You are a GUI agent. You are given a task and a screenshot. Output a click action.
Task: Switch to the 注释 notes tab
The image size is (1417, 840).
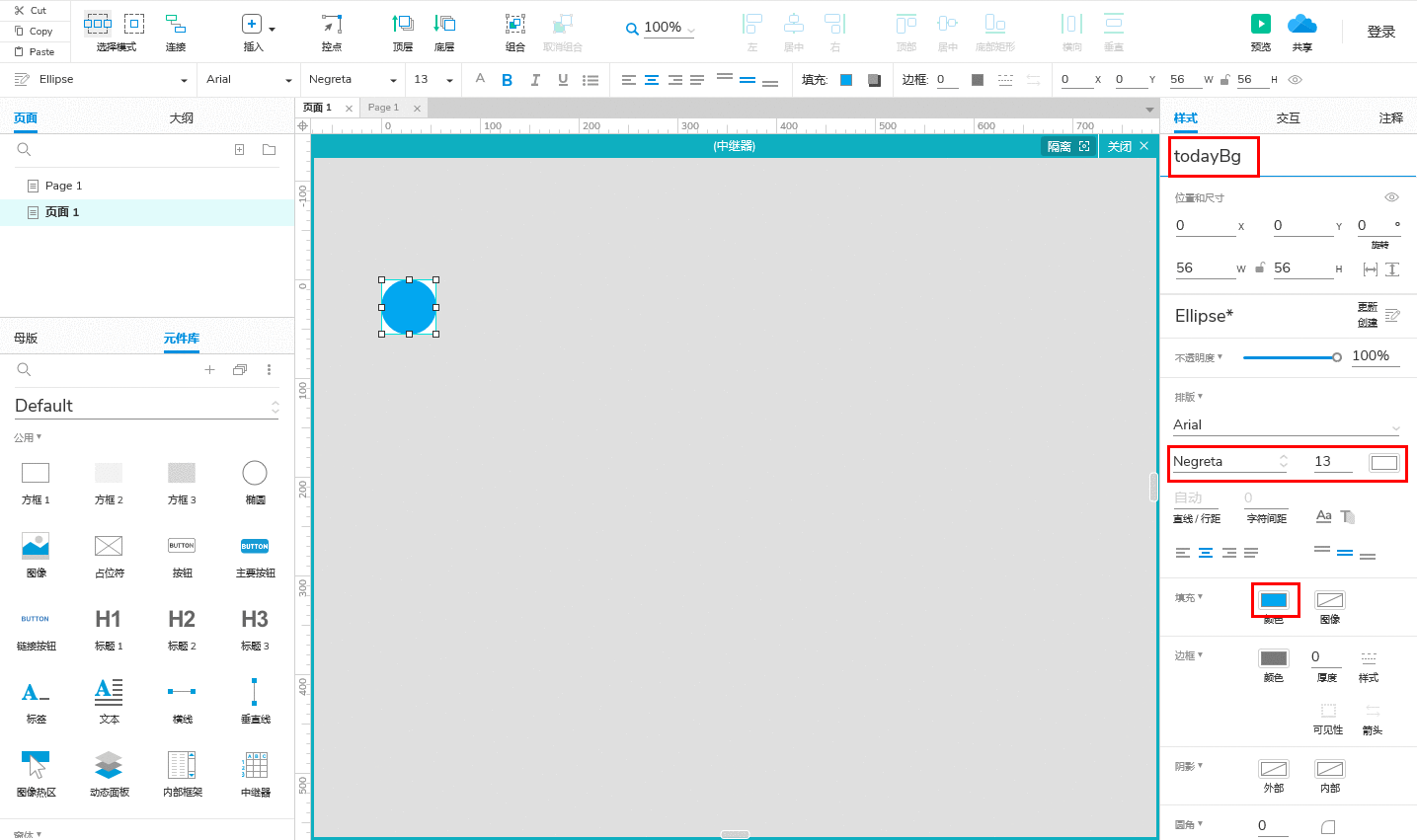pos(1390,117)
